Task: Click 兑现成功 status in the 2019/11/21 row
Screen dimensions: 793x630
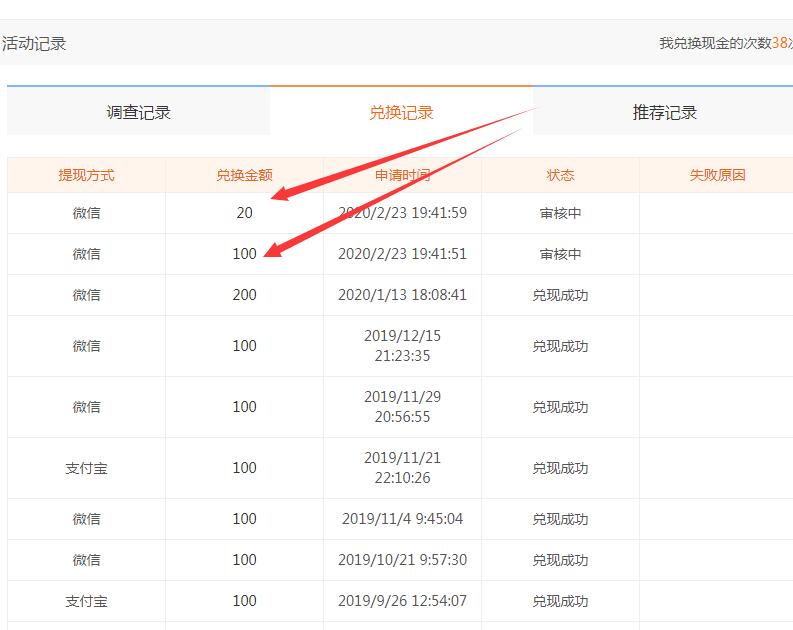Action: [x=560, y=469]
